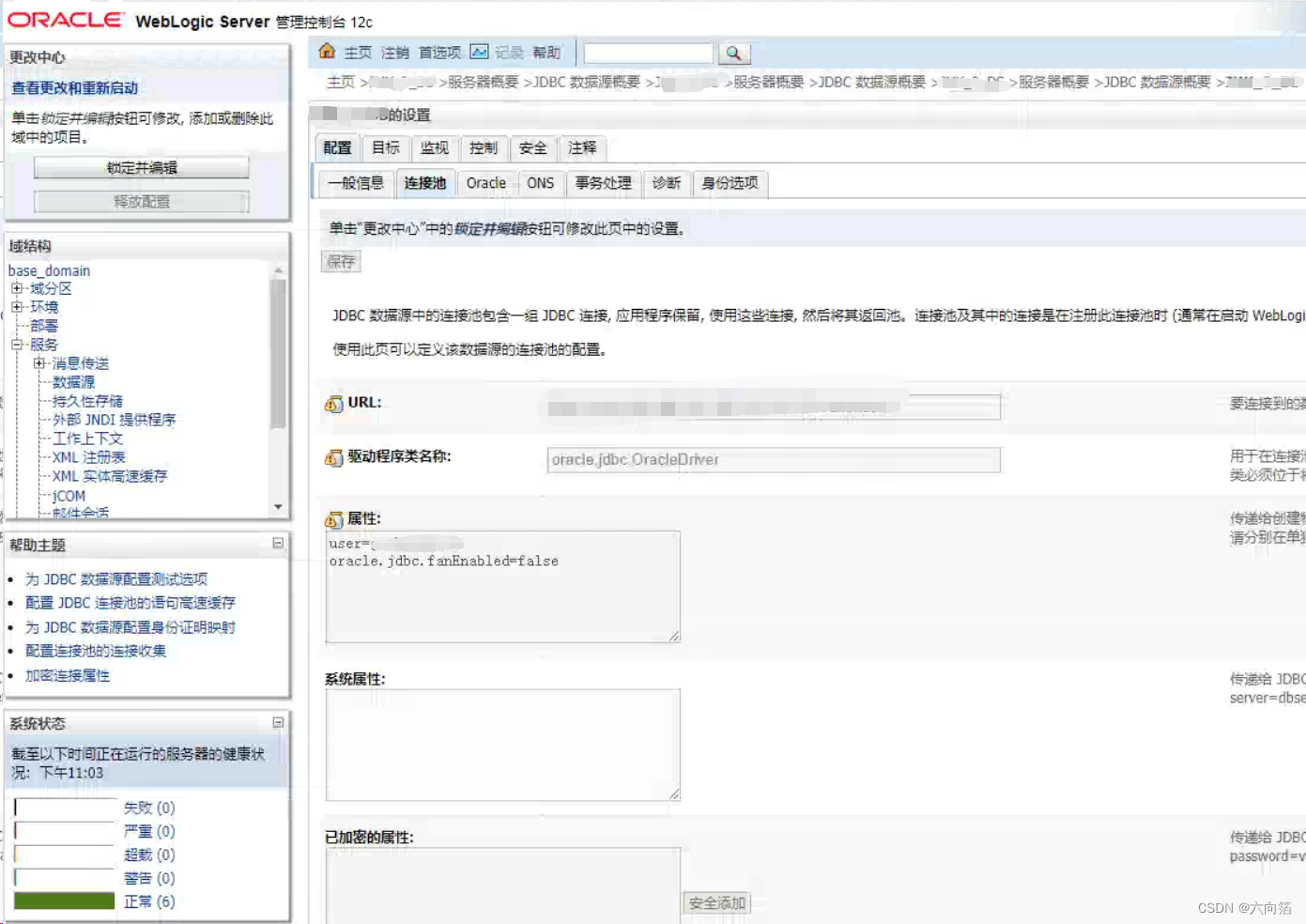
Task: Open the ONS subtab
Action: pos(540,183)
